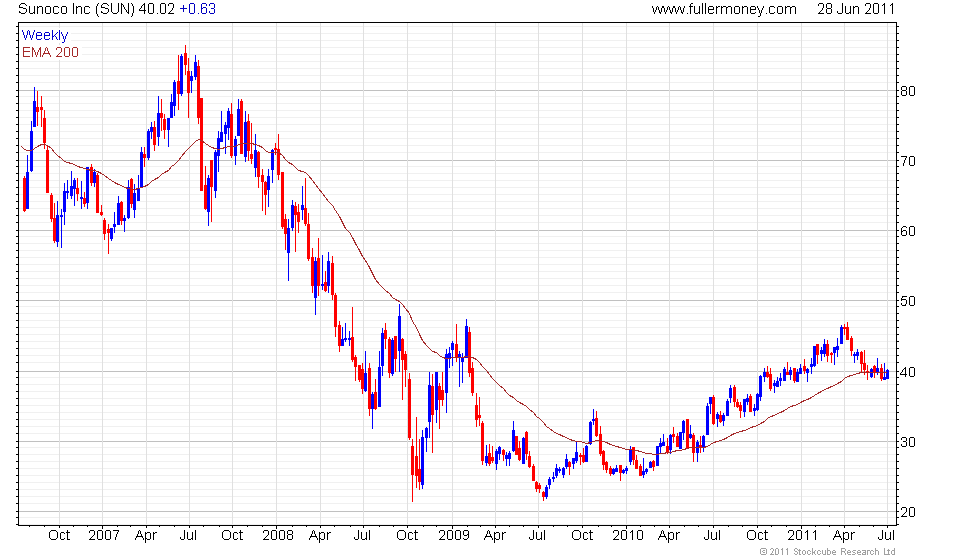This screenshot has width=980, height=560.
Task: Open the www.fullermoney.com link text
Action: tap(724, 9)
